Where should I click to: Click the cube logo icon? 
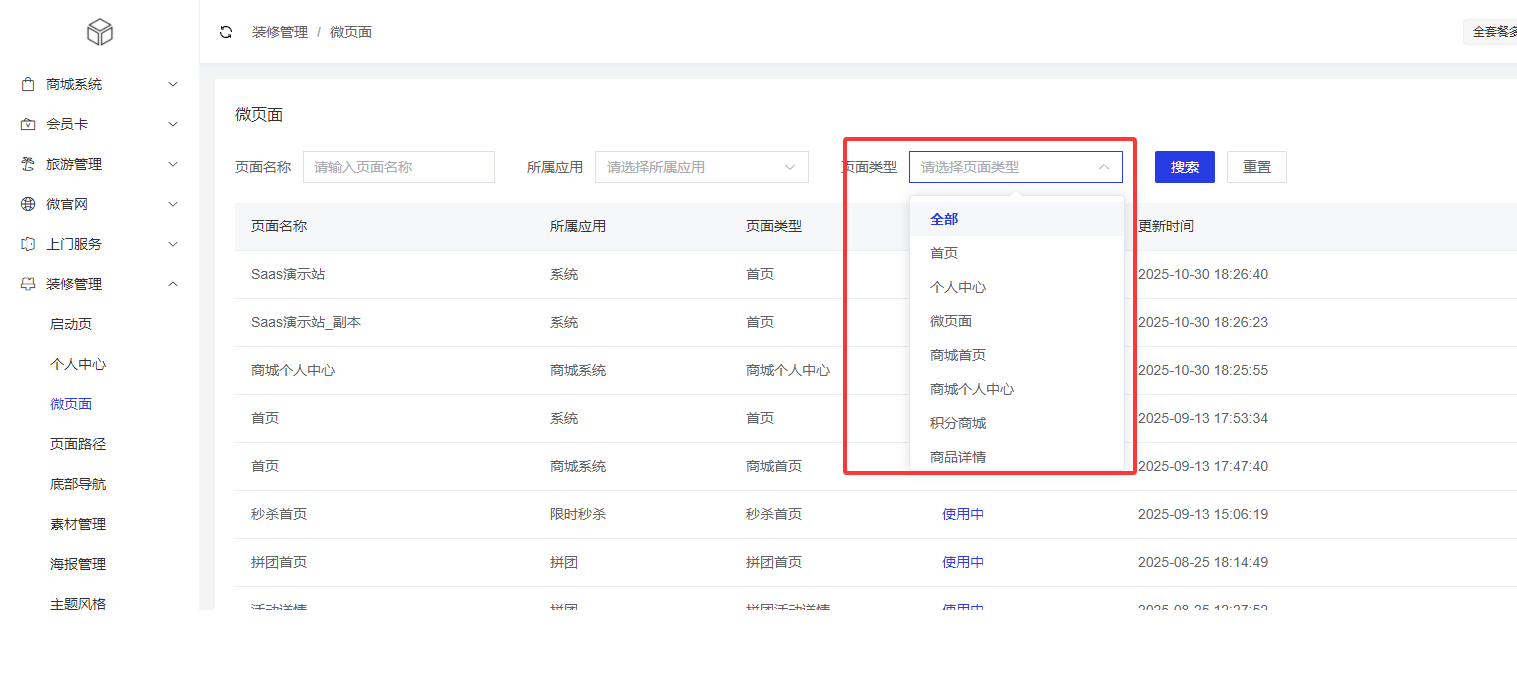coord(100,33)
